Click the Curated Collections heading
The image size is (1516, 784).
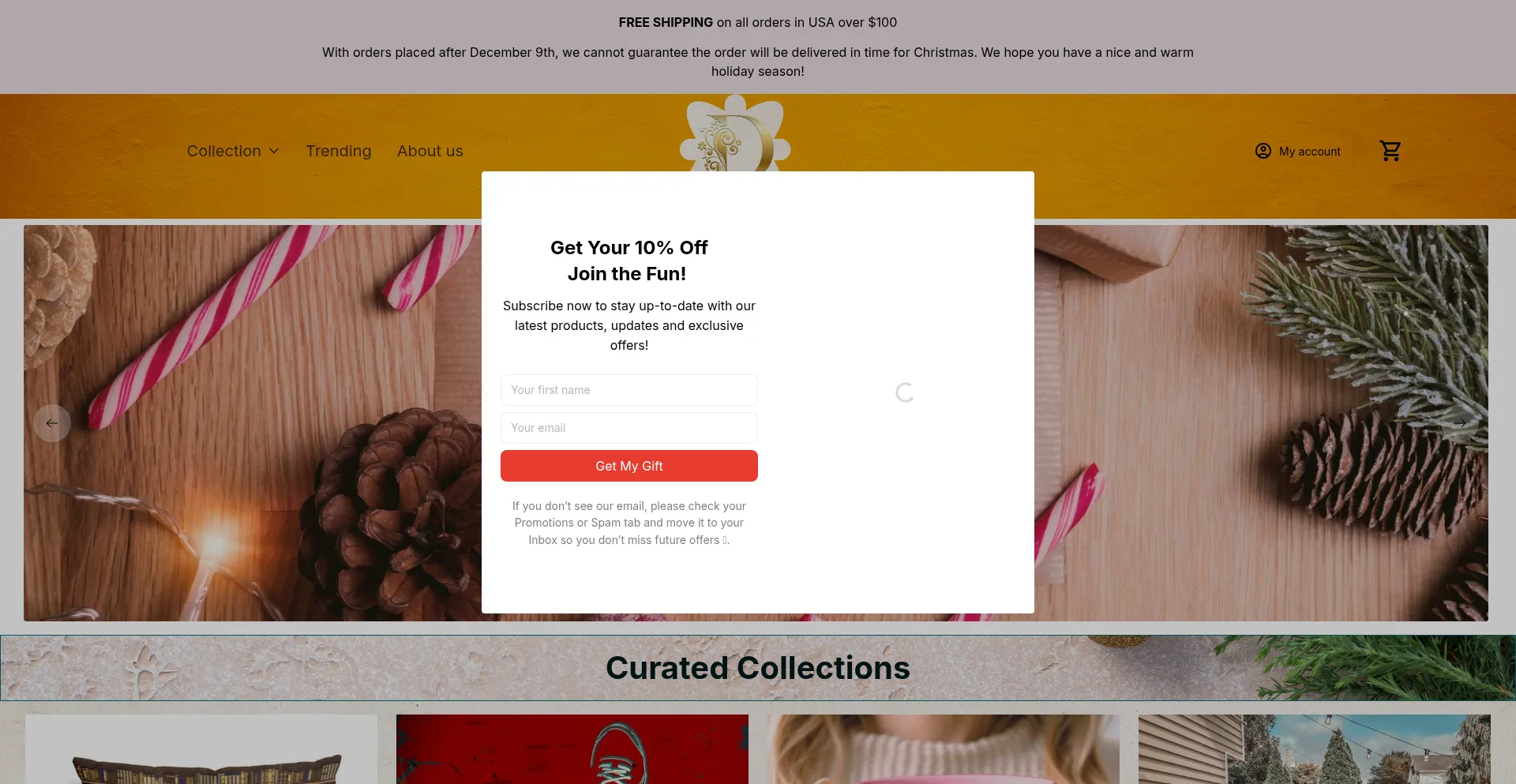pos(758,668)
